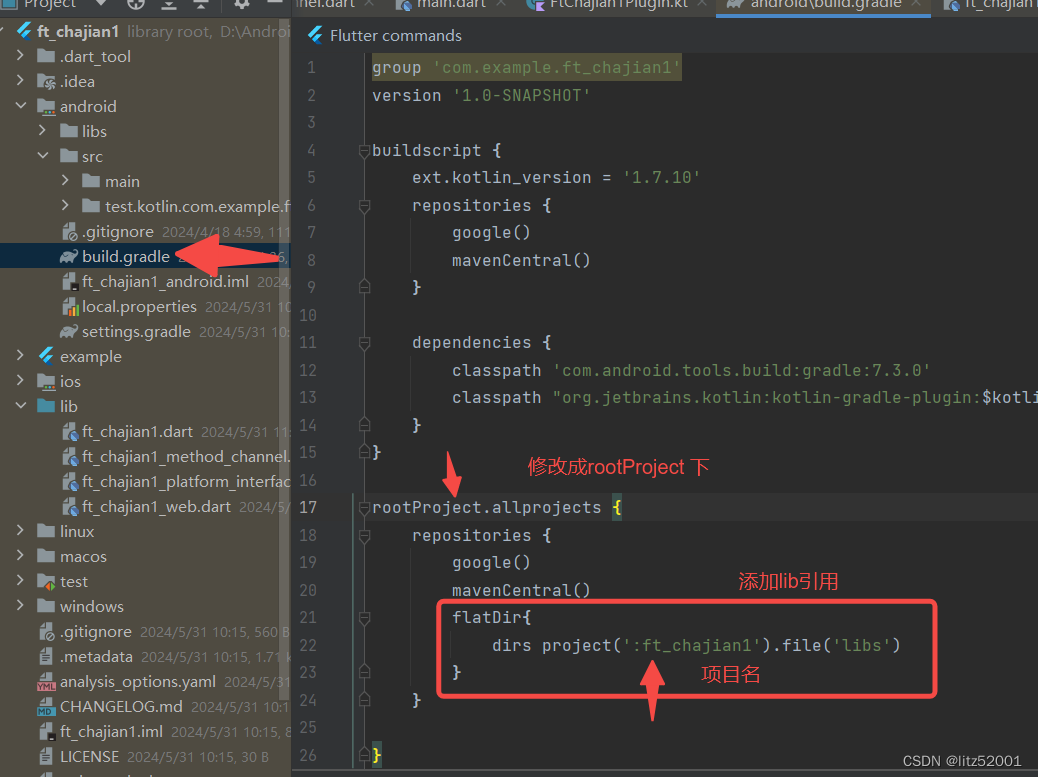Open Project panel settings gear
The width and height of the screenshot is (1038, 777).
tap(242, 3)
